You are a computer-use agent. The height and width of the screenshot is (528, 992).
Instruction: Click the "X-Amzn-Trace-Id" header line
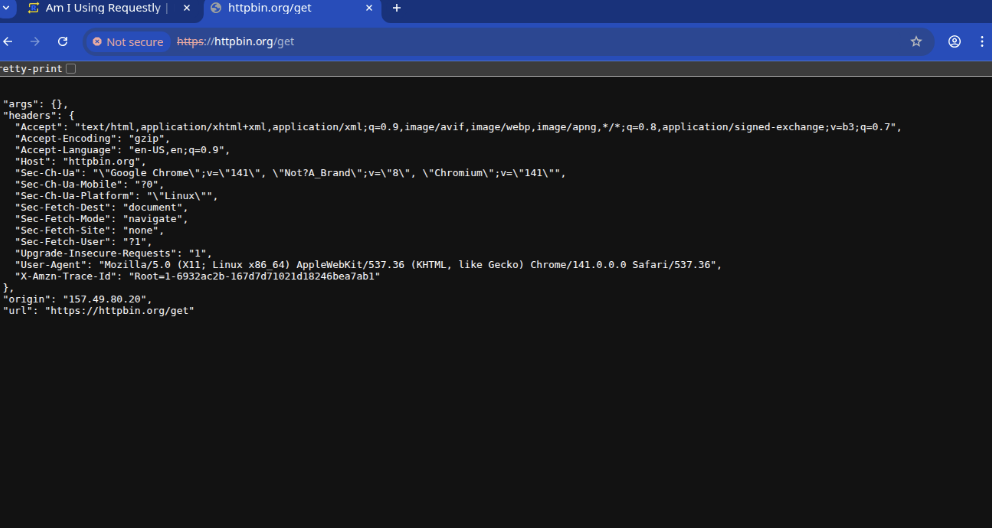pyautogui.click(x=197, y=276)
